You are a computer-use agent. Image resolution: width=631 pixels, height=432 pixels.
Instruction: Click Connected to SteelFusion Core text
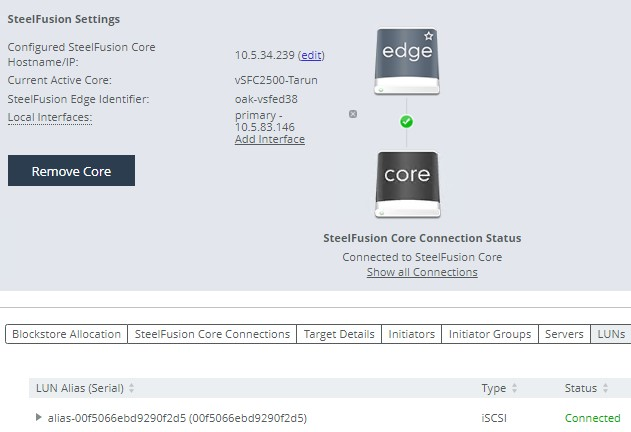pos(422,257)
